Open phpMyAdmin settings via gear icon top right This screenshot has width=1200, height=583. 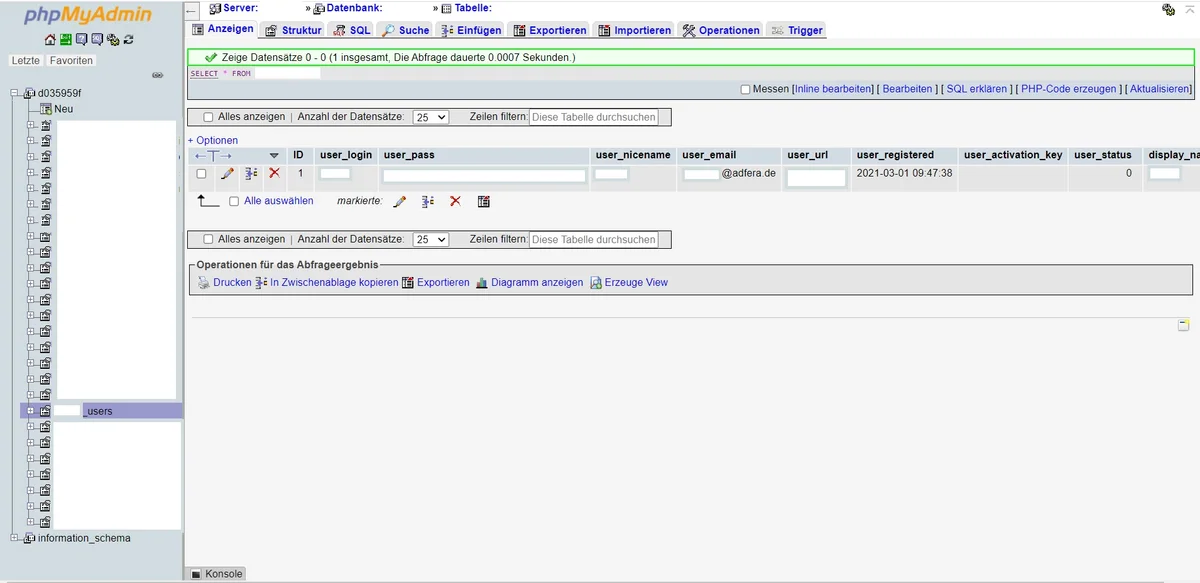[1168, 8]
